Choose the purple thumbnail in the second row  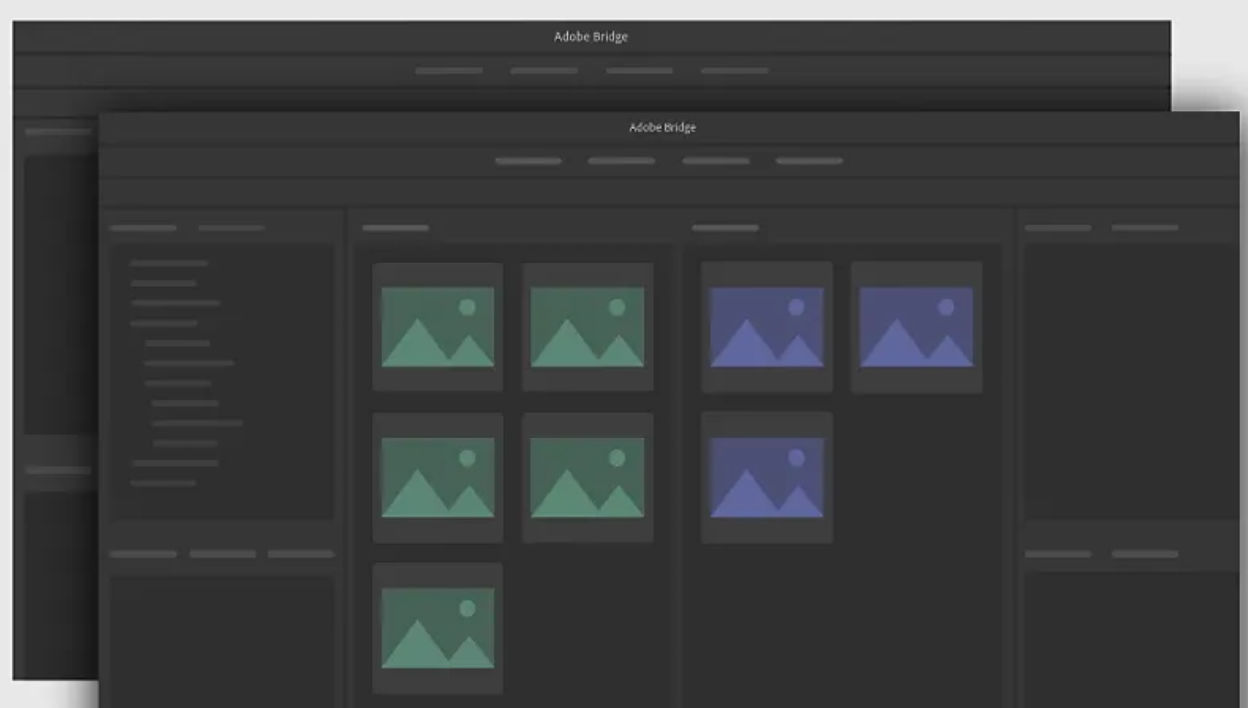click(x=766, y=477)
